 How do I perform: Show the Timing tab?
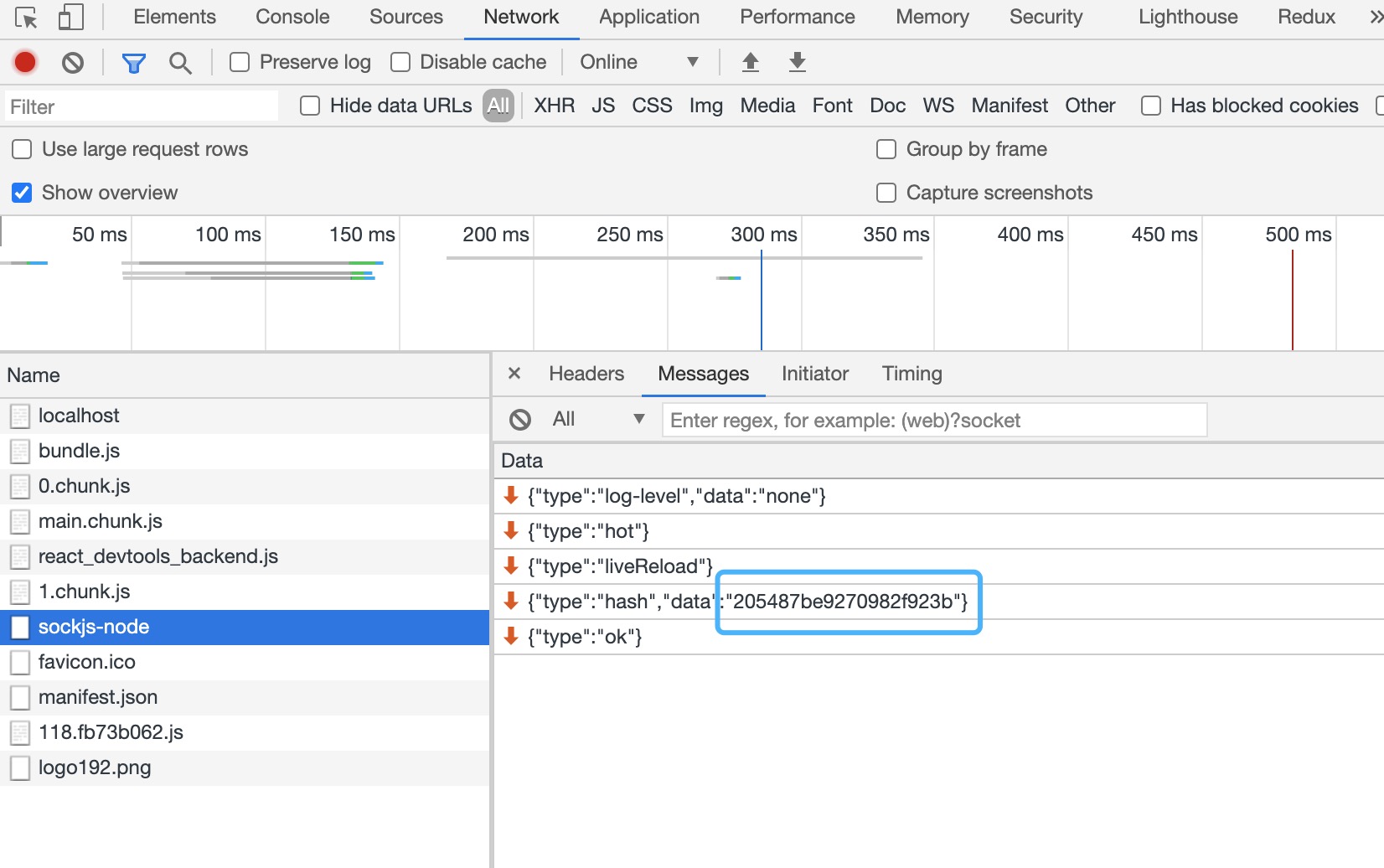point(912,374)
